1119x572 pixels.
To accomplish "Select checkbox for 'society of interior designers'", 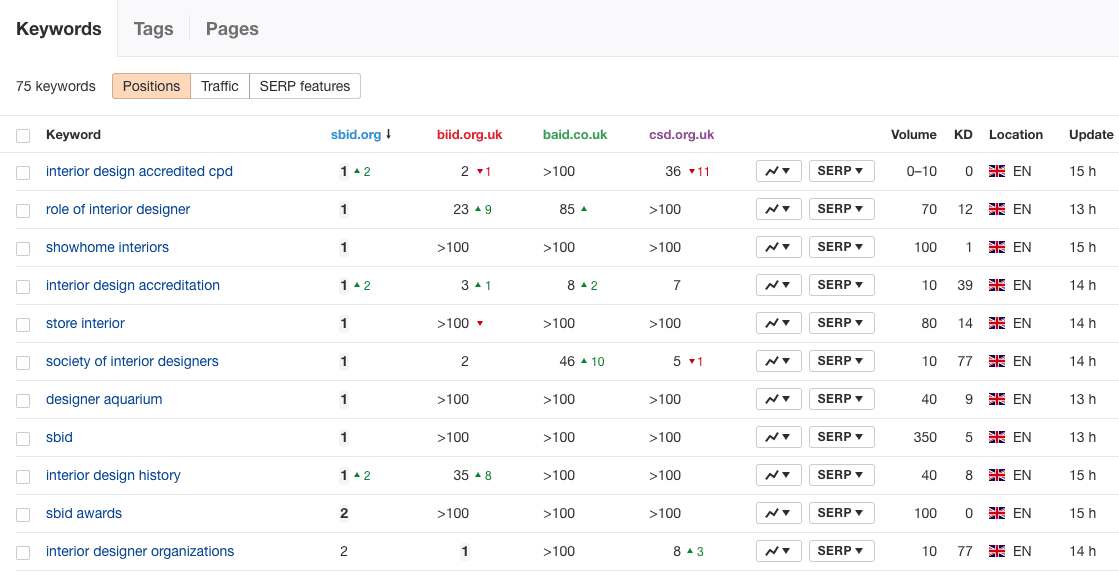I will [23, 362].
